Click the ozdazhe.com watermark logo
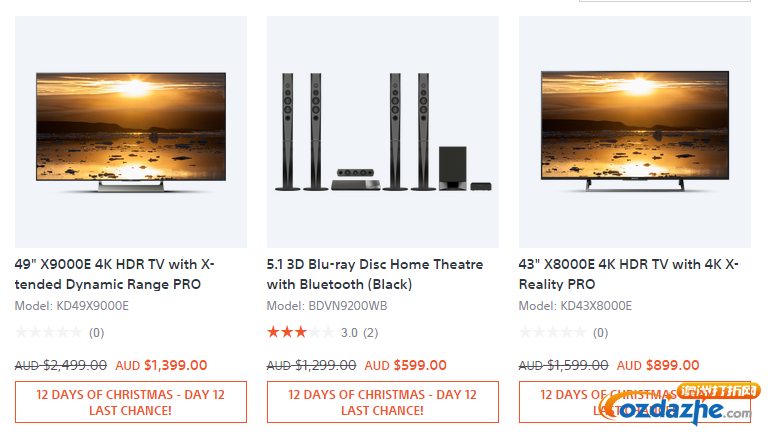Viewport: 783px width, 438px height. coord(680,404)
